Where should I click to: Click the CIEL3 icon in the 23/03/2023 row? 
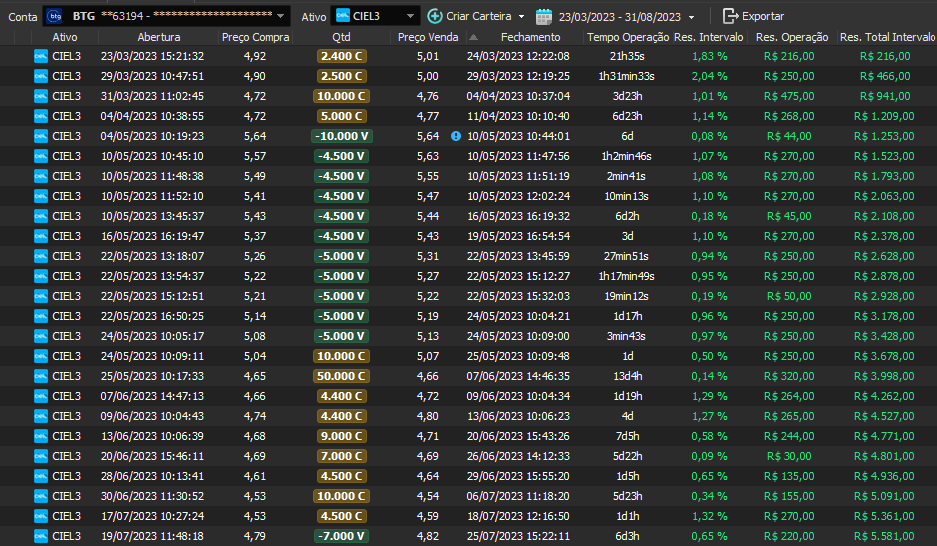[41, 56]
